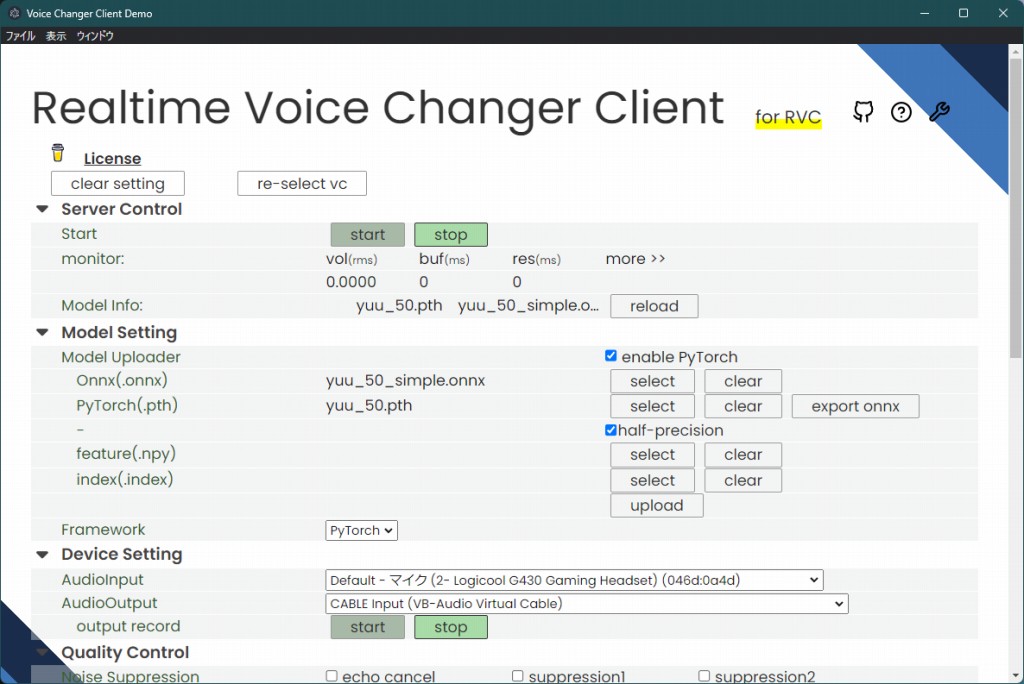
Task: Turn on suppression1
Action: tap(517, 675)
